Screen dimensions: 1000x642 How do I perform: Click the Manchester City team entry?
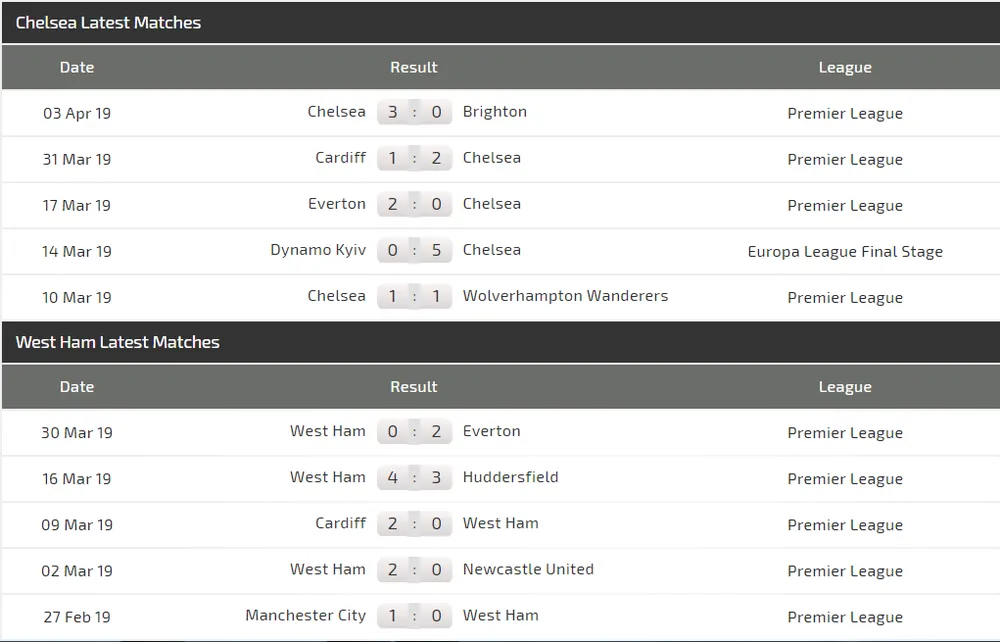[305, 615]
